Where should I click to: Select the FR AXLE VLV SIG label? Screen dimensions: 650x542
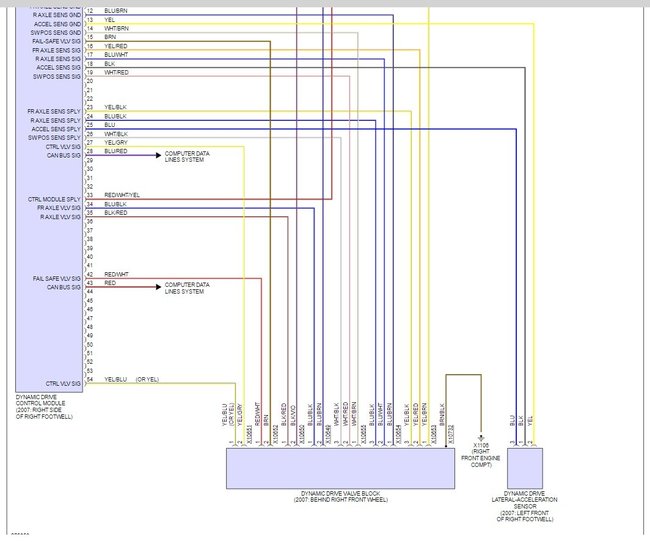[x=59, y=208]
